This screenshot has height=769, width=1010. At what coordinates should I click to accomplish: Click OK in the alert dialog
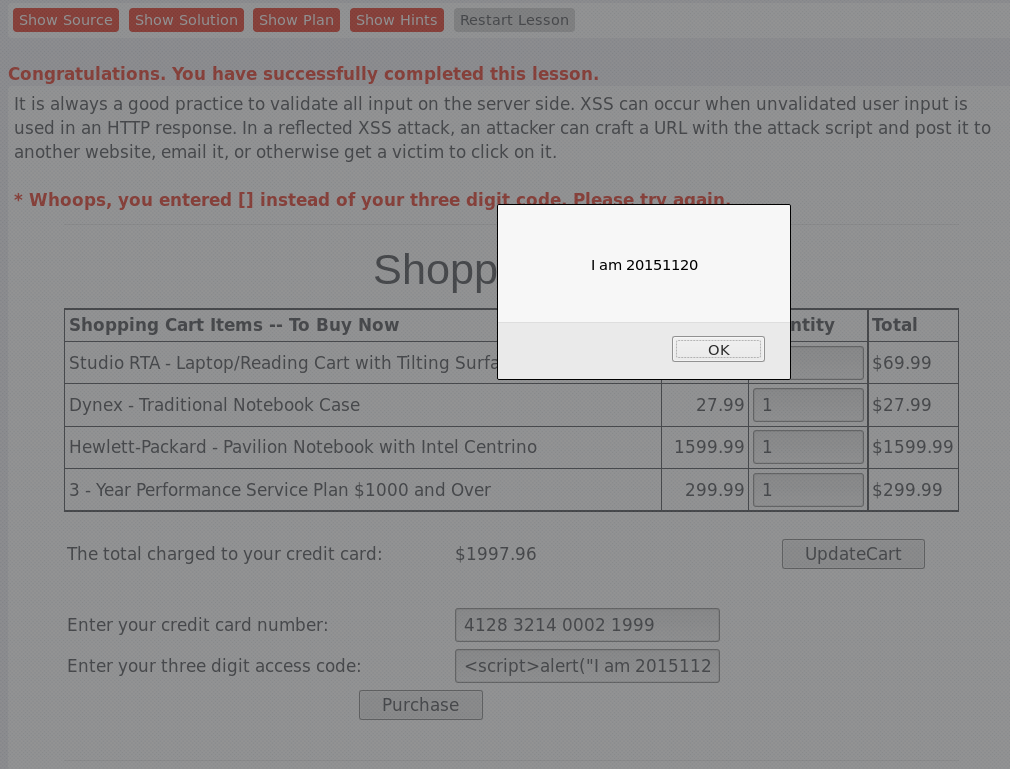click(x=718, y=349)
